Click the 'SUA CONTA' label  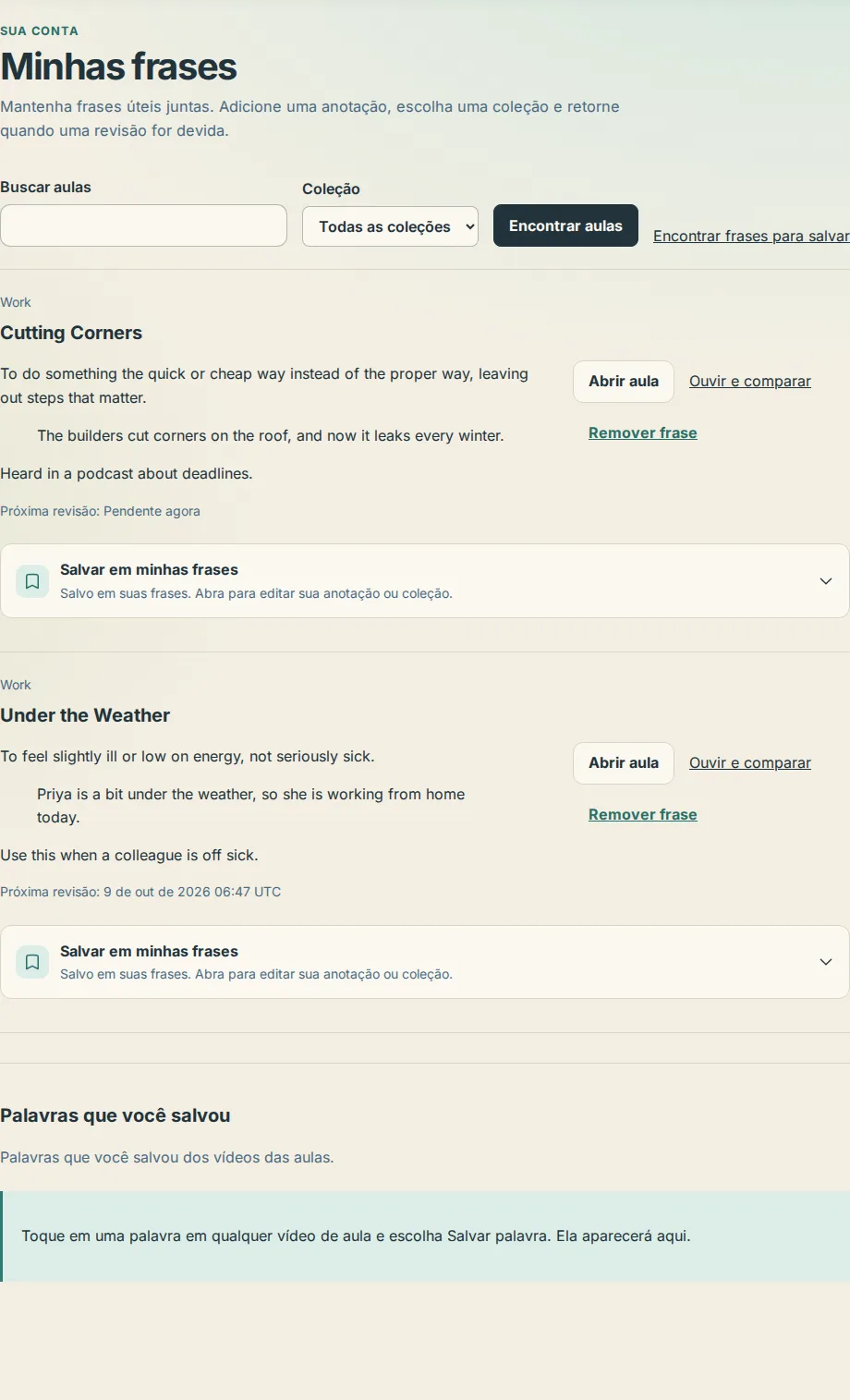39,30
